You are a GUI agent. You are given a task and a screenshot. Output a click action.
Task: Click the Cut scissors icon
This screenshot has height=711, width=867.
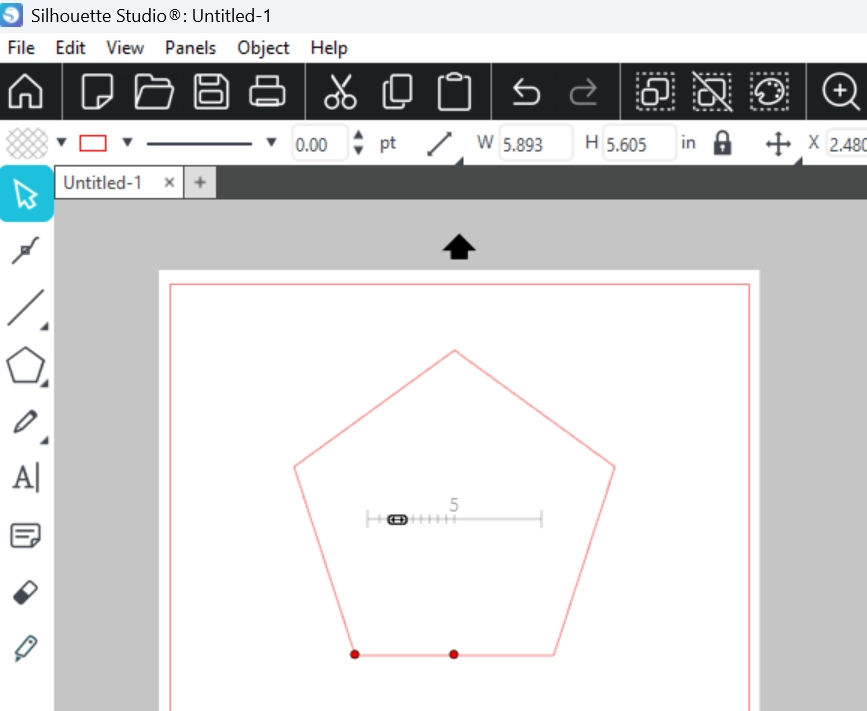click(x=340, y=92)
